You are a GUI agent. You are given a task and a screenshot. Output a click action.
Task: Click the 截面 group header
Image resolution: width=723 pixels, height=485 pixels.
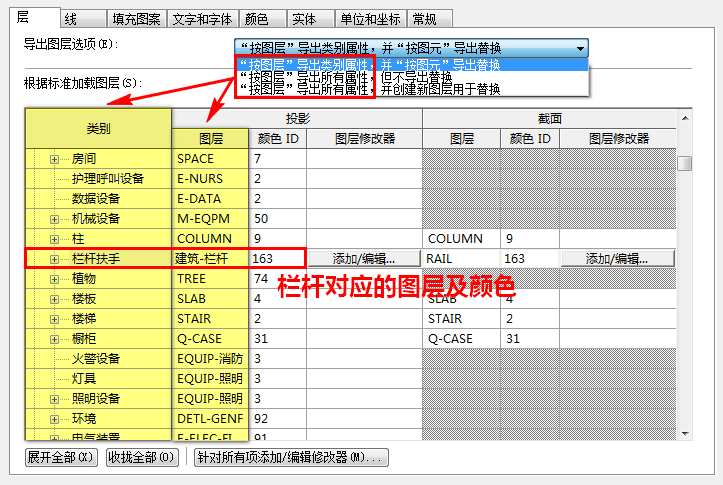(550, 119)
